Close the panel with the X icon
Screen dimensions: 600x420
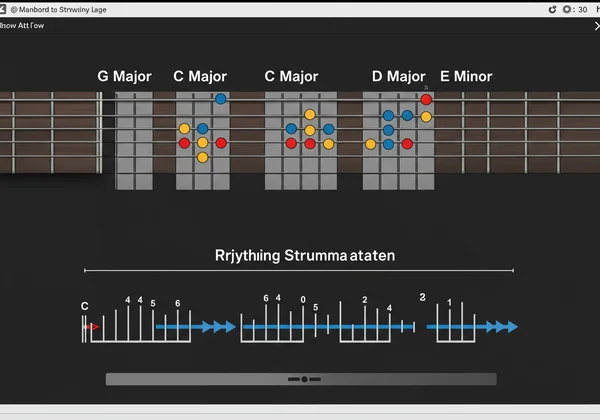[597, 26]
